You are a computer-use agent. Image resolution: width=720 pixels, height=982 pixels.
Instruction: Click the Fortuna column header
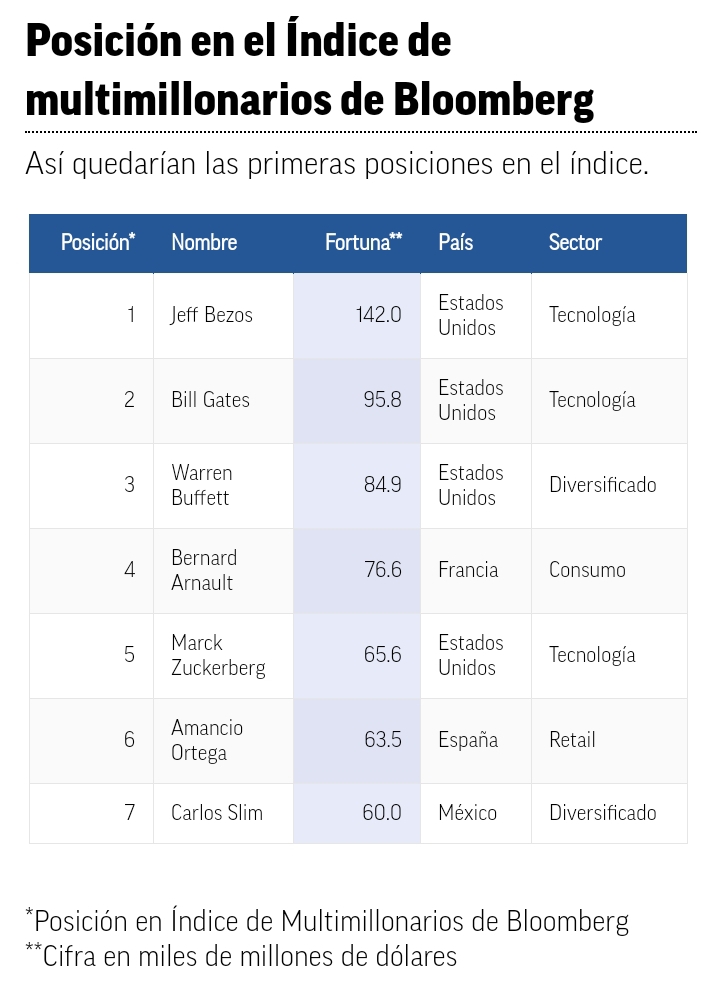pos(363,242)
